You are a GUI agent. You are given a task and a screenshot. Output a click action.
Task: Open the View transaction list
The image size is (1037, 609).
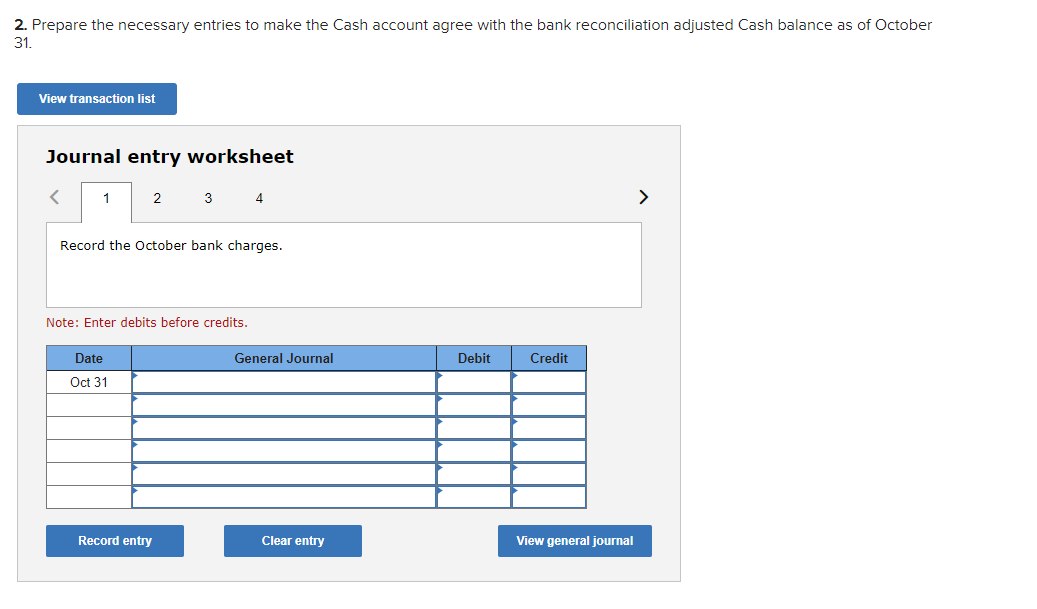[x=96, y=99]
